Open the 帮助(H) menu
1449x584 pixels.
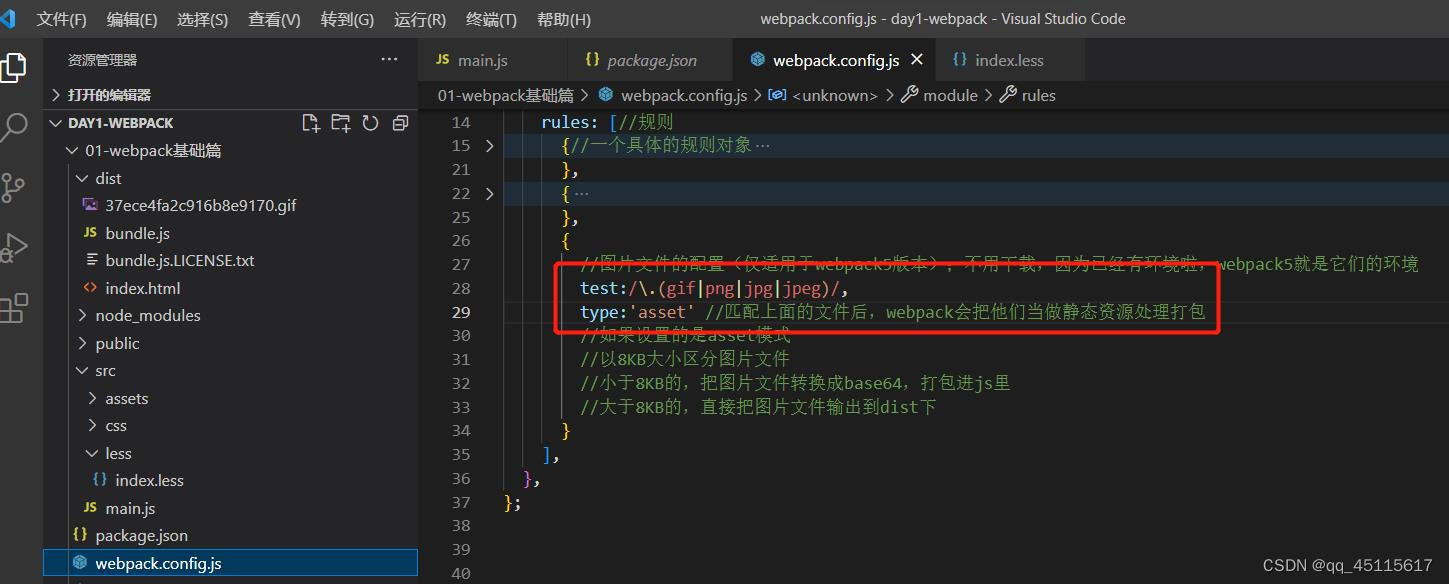point(564,19)
